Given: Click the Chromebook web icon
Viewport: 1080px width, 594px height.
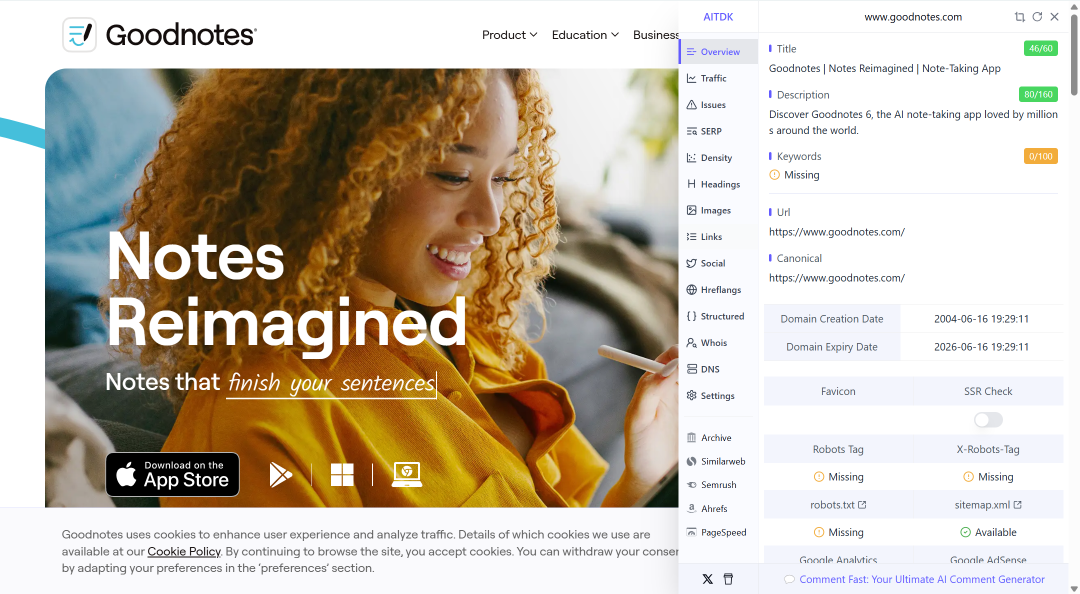Looking at the screenshot, I should click(406, 475).
